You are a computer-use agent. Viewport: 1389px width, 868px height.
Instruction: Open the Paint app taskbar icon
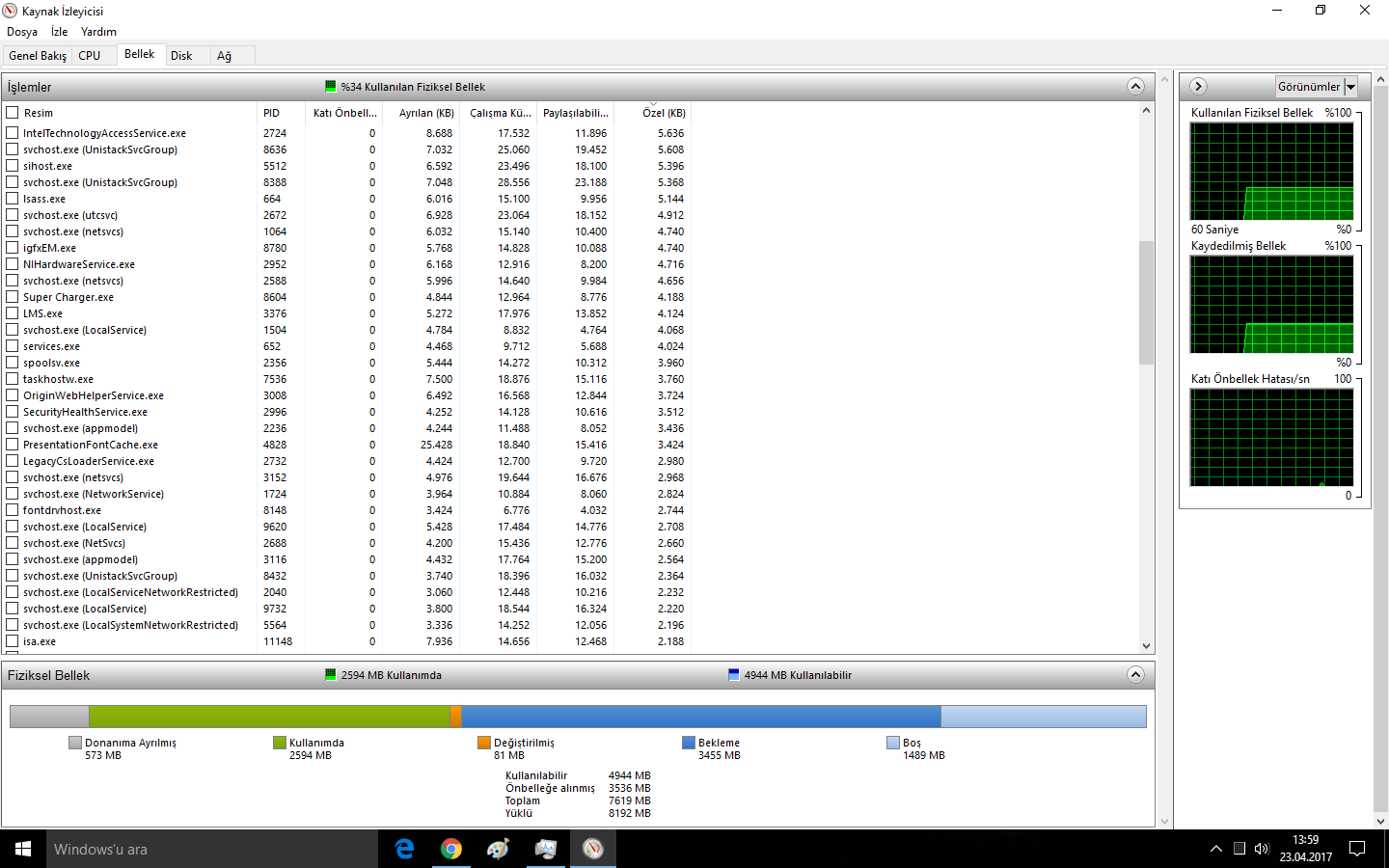click(x=498, y=849)
